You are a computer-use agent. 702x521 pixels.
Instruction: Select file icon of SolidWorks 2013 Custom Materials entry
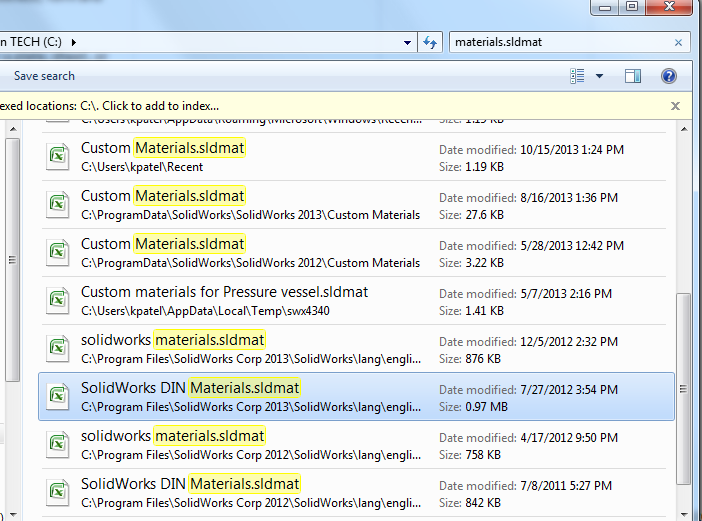pyautogui.click(x=58, y=205)
